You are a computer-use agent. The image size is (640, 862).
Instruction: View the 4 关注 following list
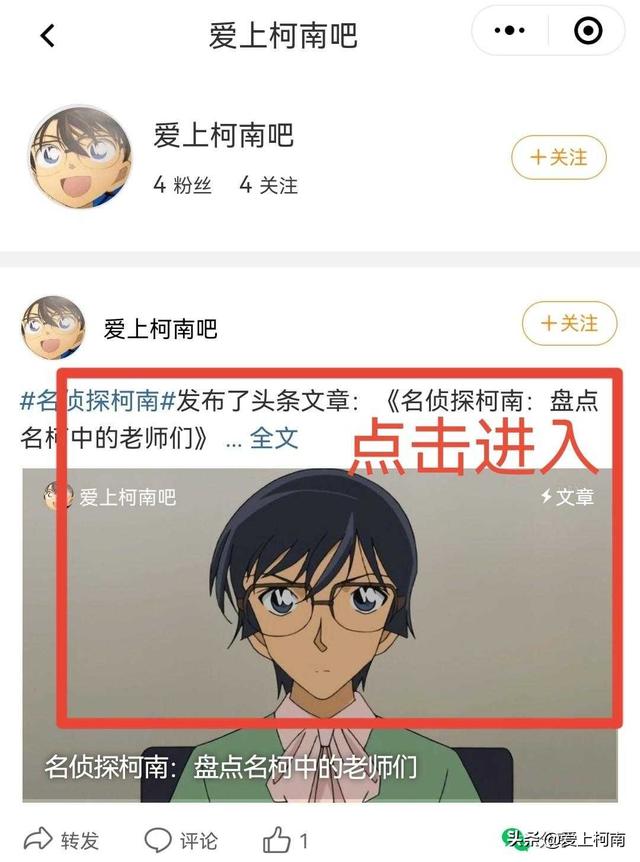pos(268,185)
